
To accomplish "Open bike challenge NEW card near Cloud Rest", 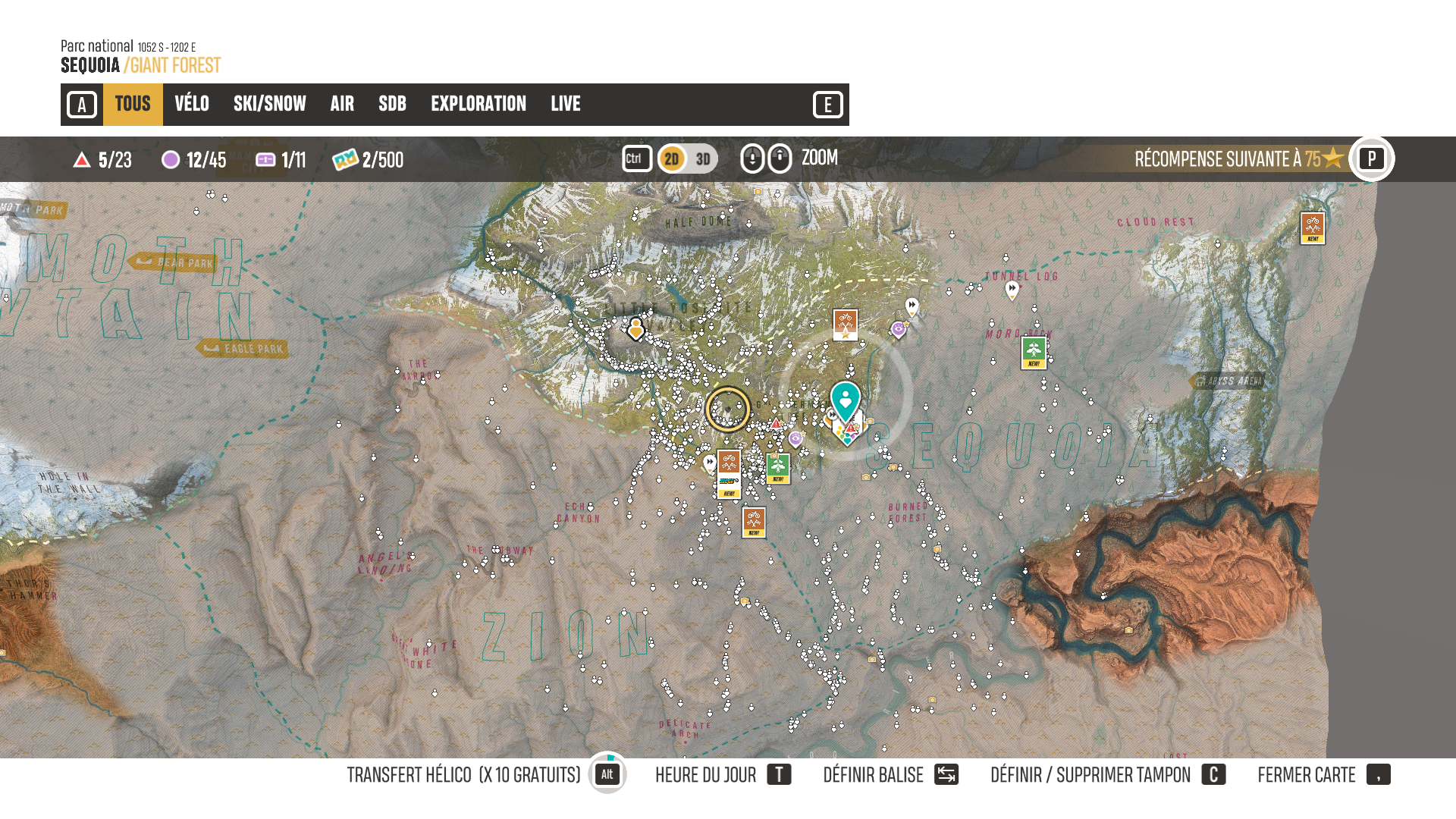I will [x=1313, y=227].
